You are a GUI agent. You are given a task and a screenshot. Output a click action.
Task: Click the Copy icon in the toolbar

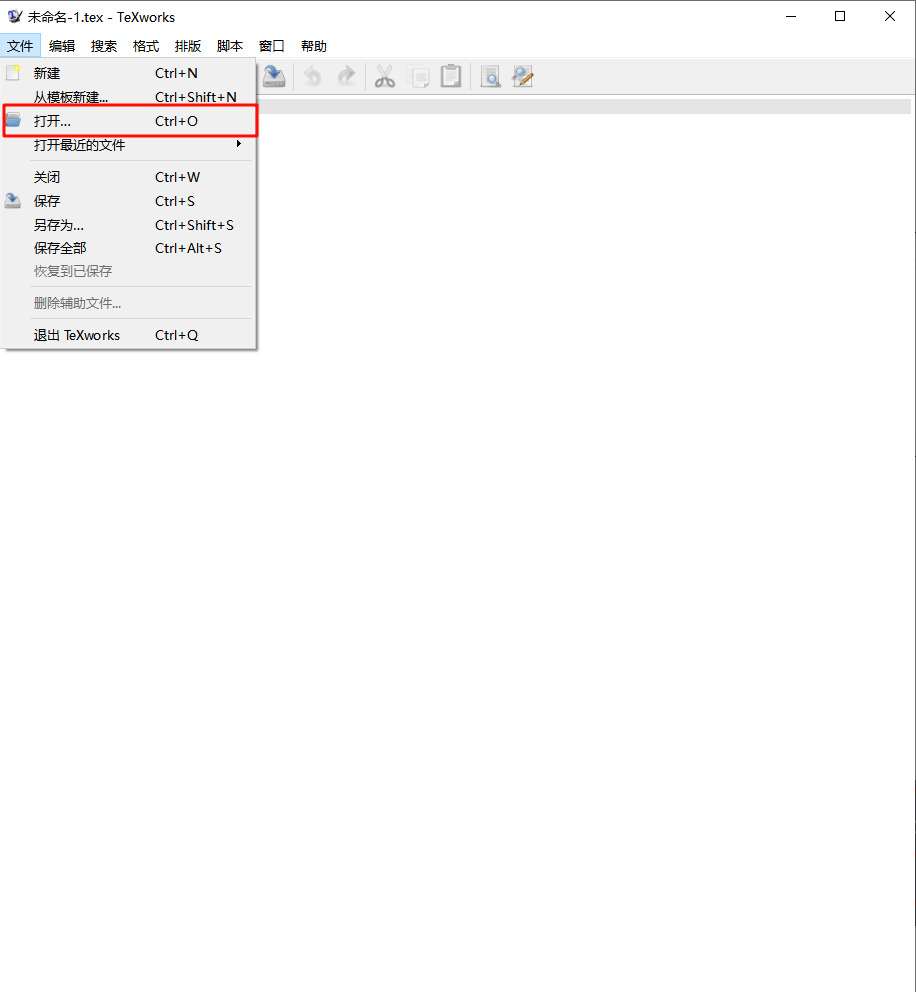click(x=418, y=77)
